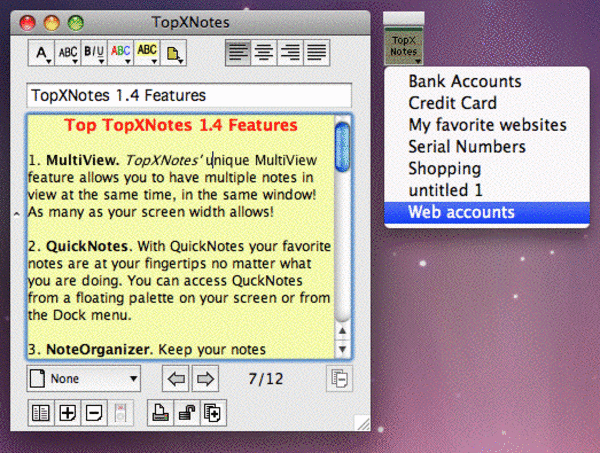Screen dimensions: 600x453
Task: Center align the note text
Action: coord(263,52)
